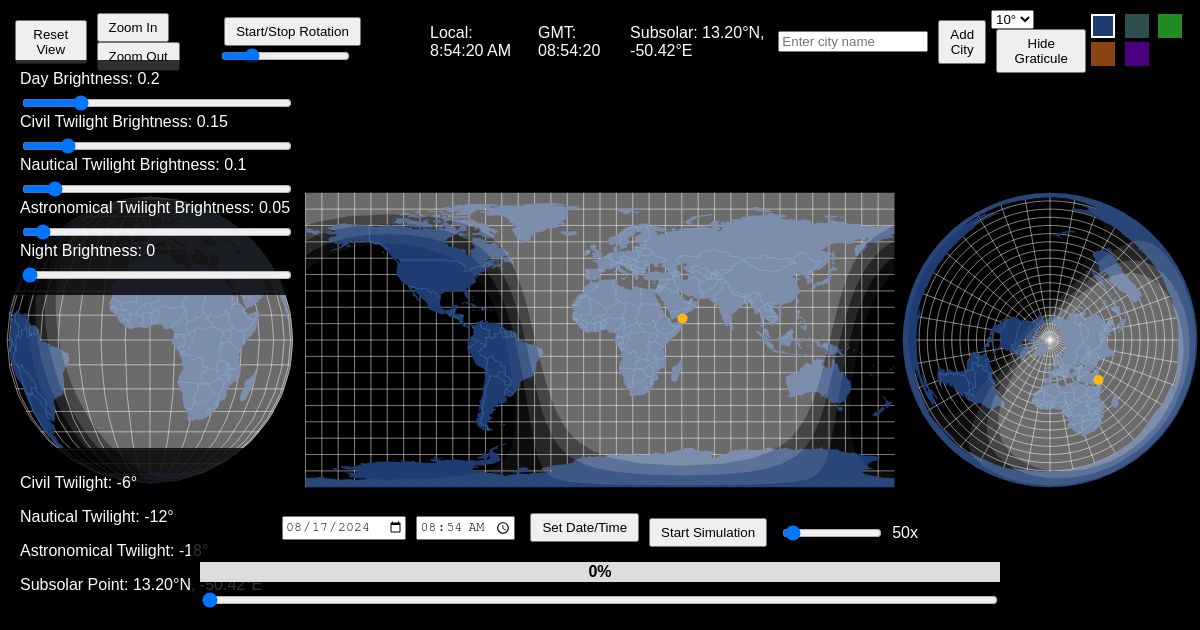
Task: Click the yellow subsolar marker on the world map
Action: coord(683,318)
